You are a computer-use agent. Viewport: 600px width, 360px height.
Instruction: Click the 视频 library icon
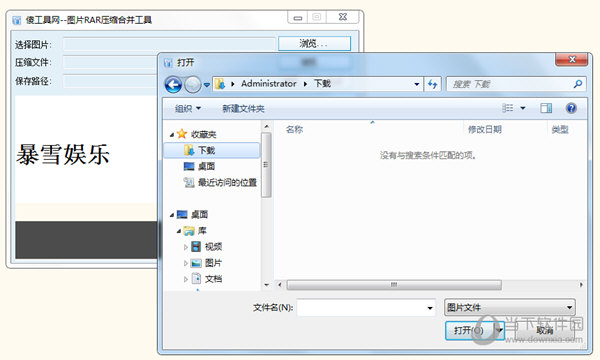196,247
